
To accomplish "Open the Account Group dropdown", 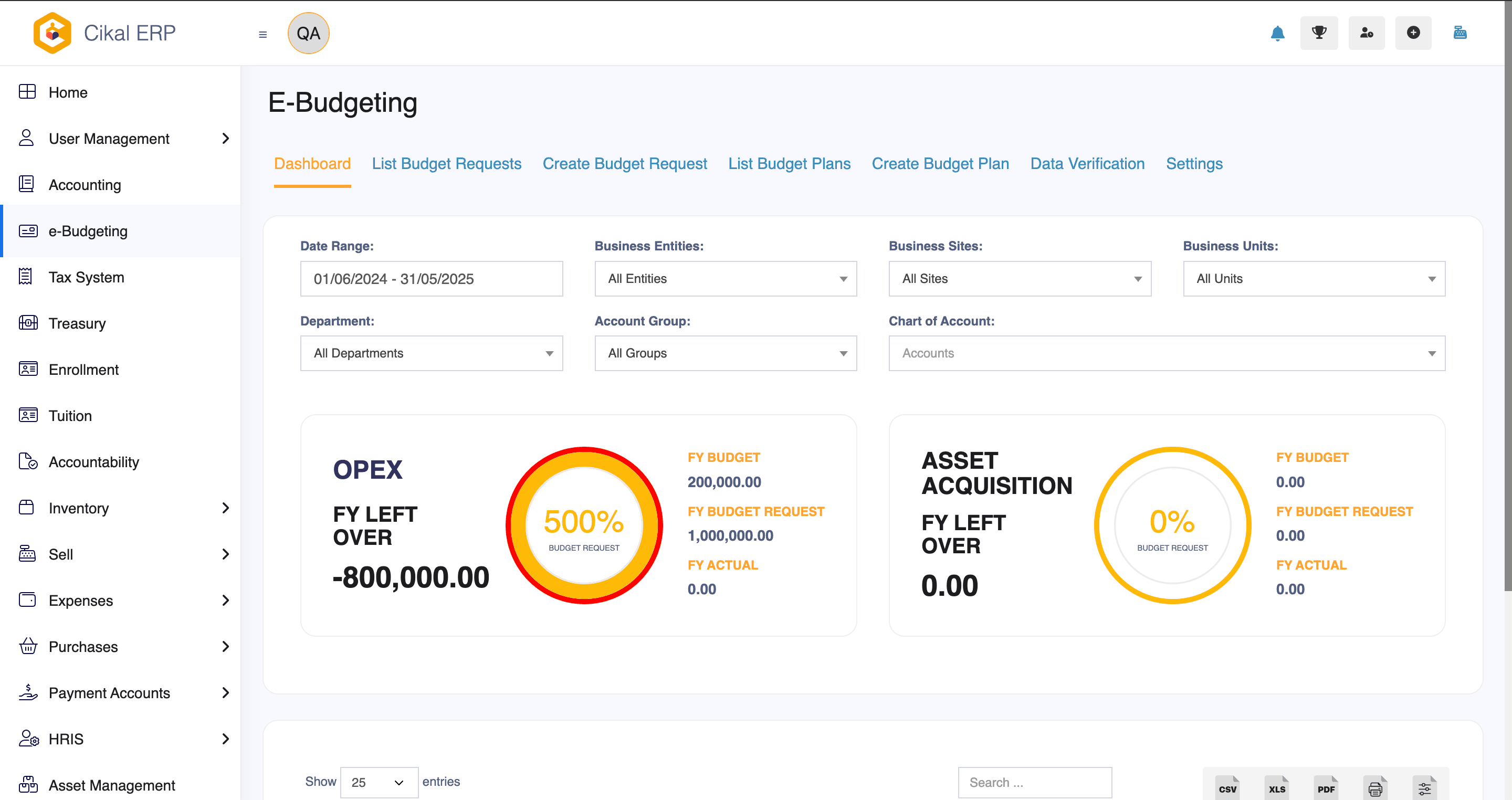I will click(x=726, y=353).
